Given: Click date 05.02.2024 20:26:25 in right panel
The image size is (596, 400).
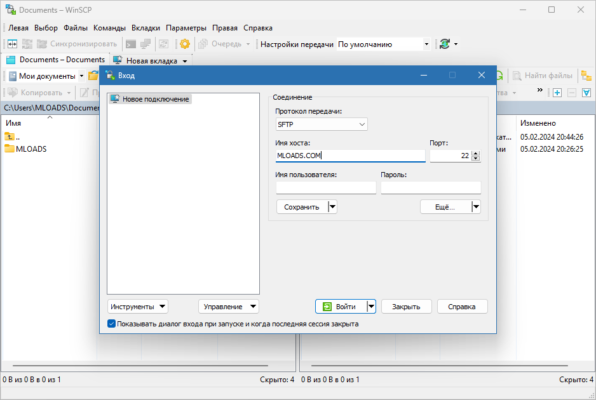Looking at the screenshot, I should (552, 149).
